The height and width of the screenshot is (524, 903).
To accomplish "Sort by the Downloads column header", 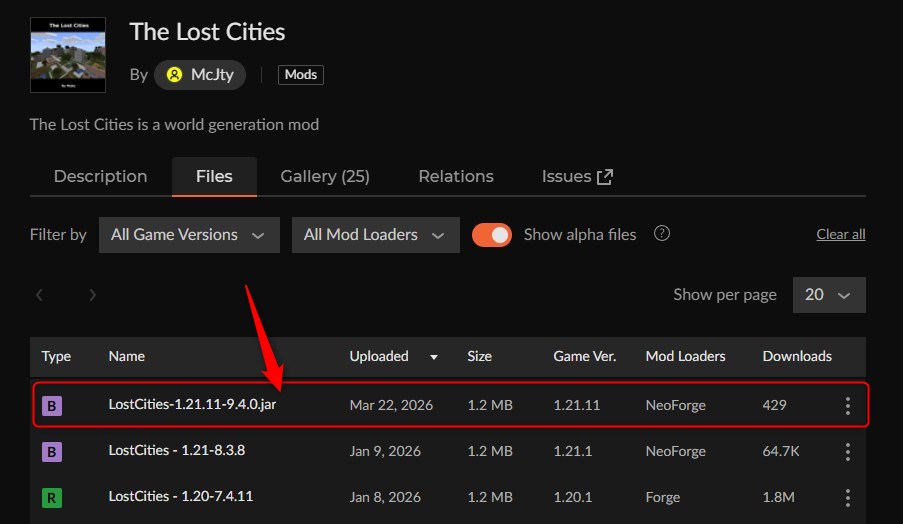I will coord(797,356).
